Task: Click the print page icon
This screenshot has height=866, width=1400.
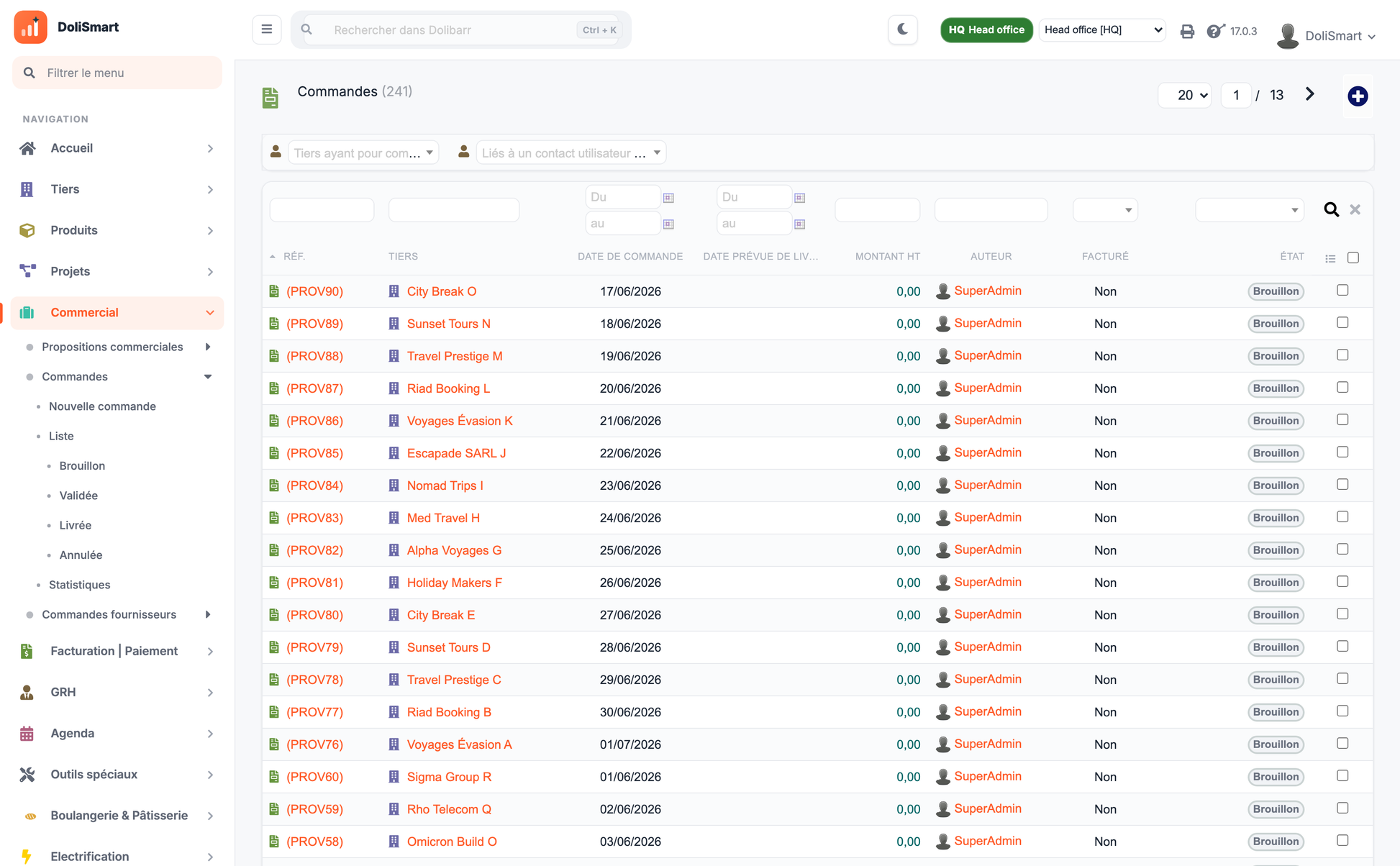Action: [x=1187, y=31]
